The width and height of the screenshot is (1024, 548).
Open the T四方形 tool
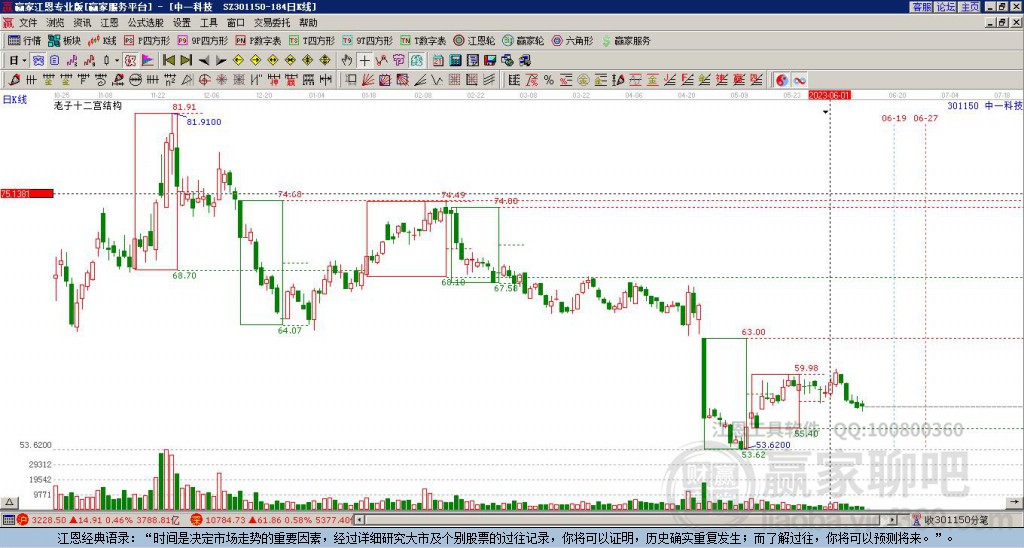pos(312,40)
